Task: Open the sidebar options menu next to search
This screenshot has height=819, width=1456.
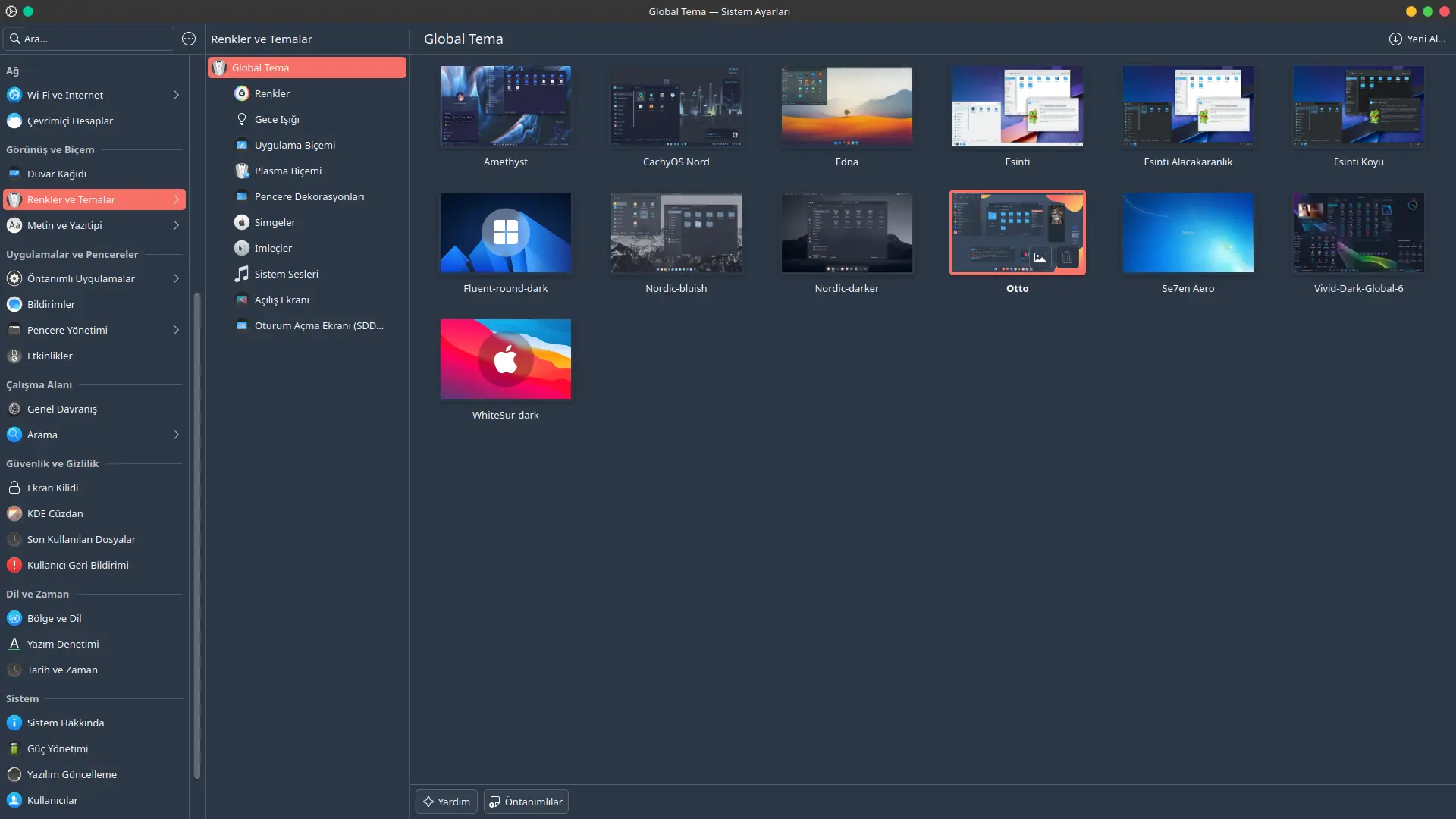Action: [189, 39]
